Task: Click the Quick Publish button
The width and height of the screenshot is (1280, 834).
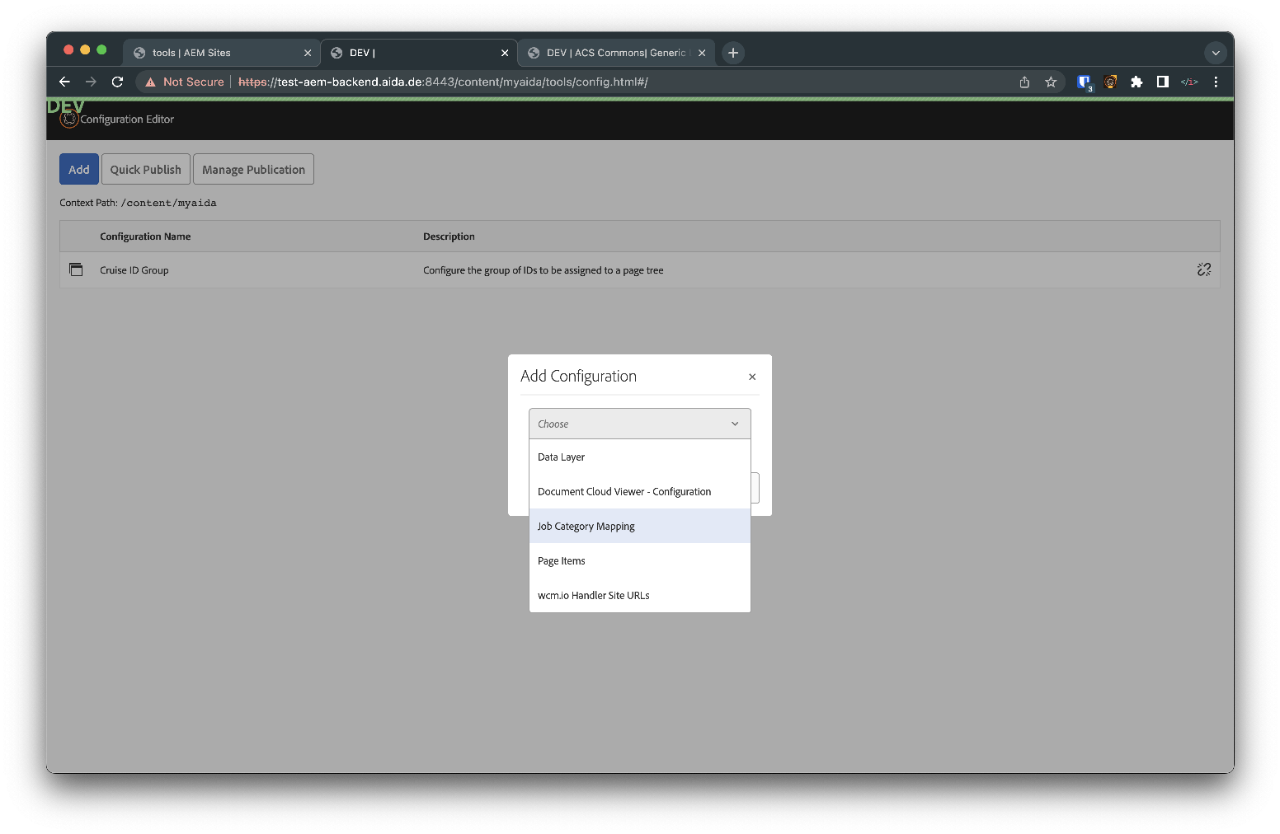Action: point(145,169)
